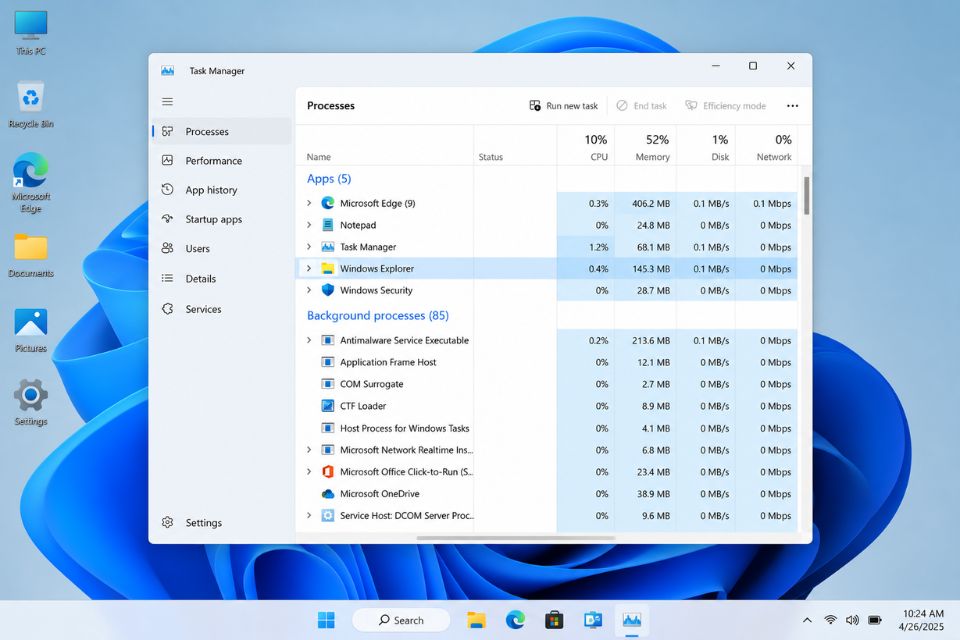Screen dimensions: 960x640
Task: Click Task Manager icon on the taskbar
Action: coord(632,620)
